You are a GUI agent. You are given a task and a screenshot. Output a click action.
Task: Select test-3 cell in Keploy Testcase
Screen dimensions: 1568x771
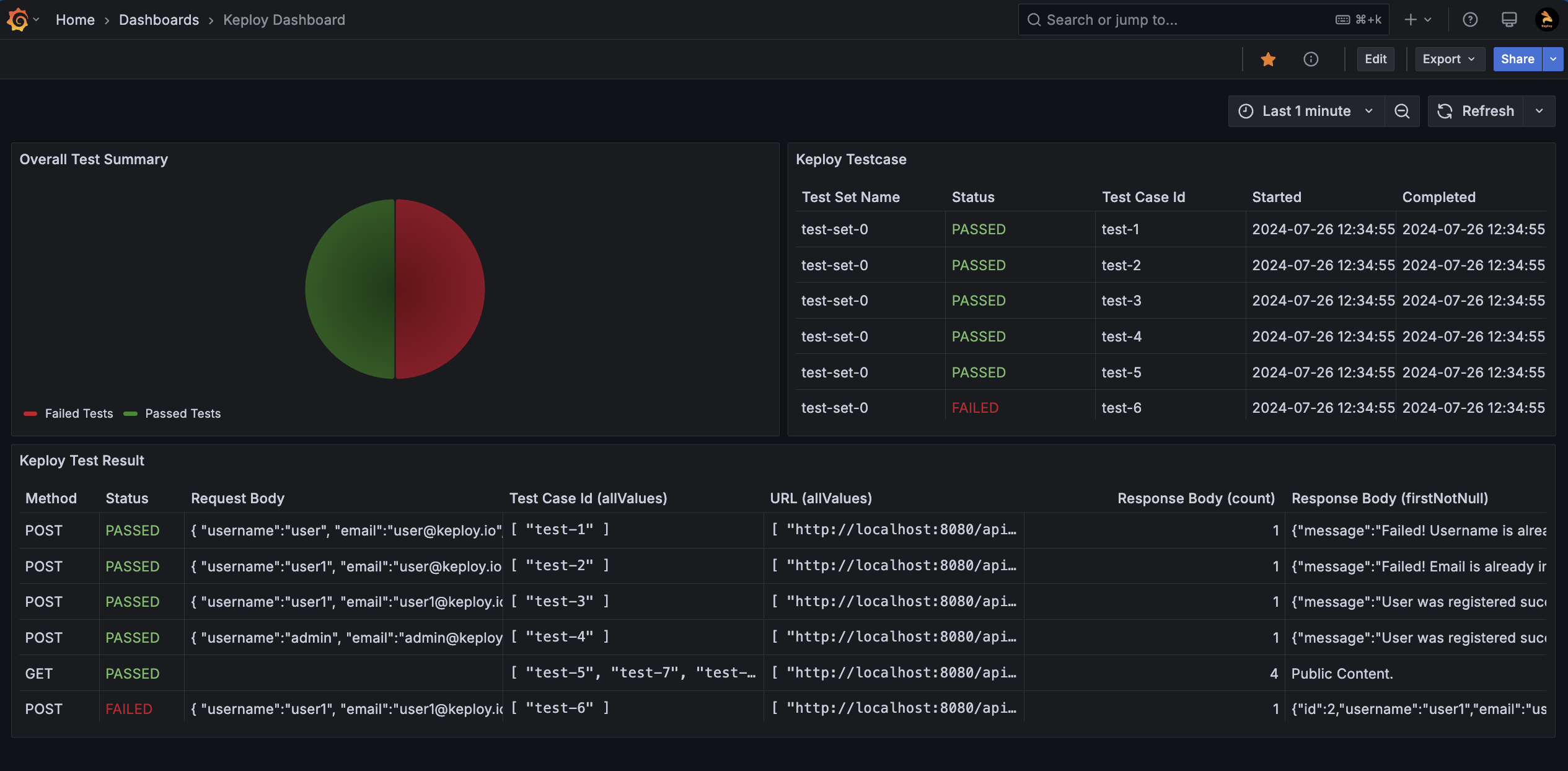tap(1170, 301)
